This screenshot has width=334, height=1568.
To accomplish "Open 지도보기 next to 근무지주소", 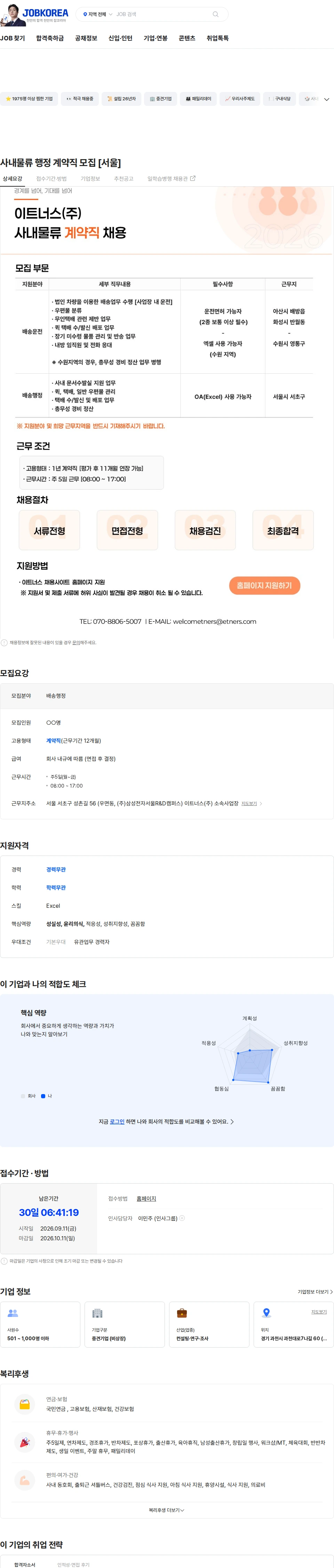I will 251,803.
